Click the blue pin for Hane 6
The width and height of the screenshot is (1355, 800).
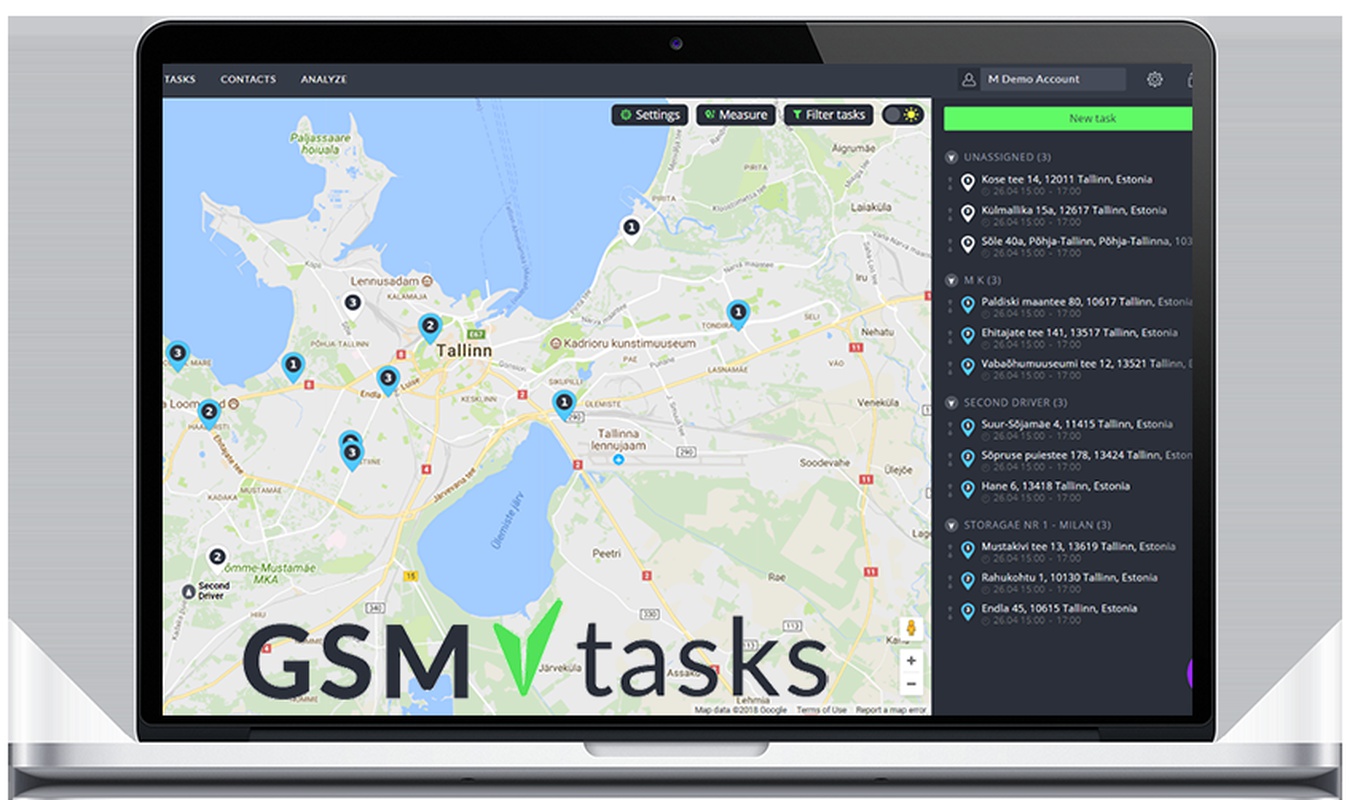coord(967,489)
